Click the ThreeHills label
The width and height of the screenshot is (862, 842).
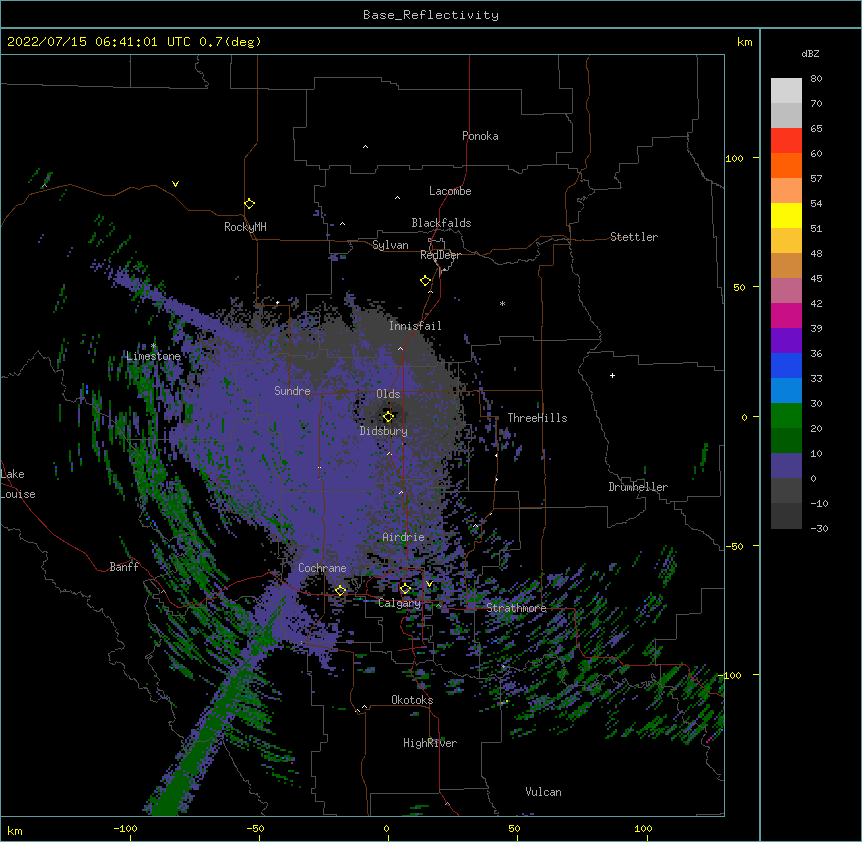pos(537,418)
